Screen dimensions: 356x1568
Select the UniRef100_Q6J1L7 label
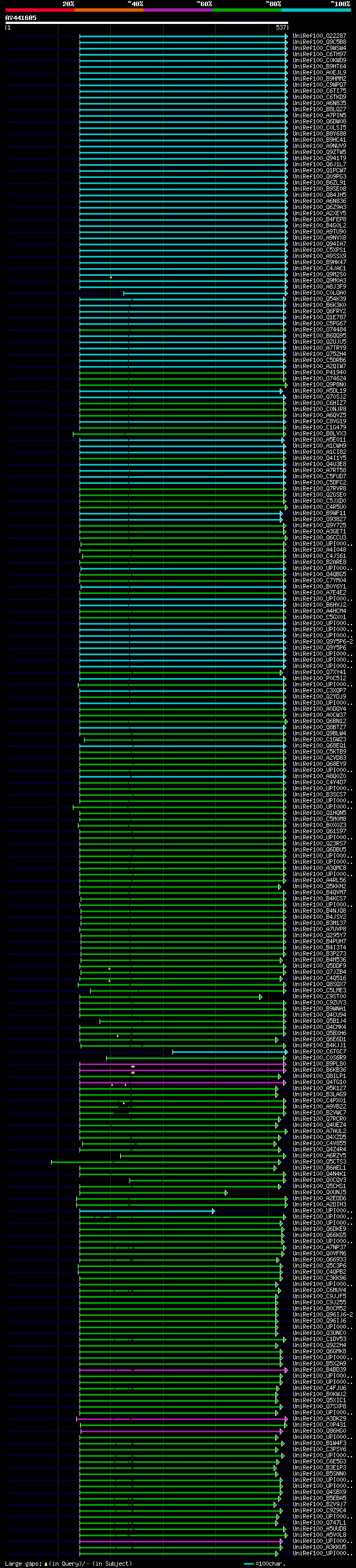click(319, 164)
